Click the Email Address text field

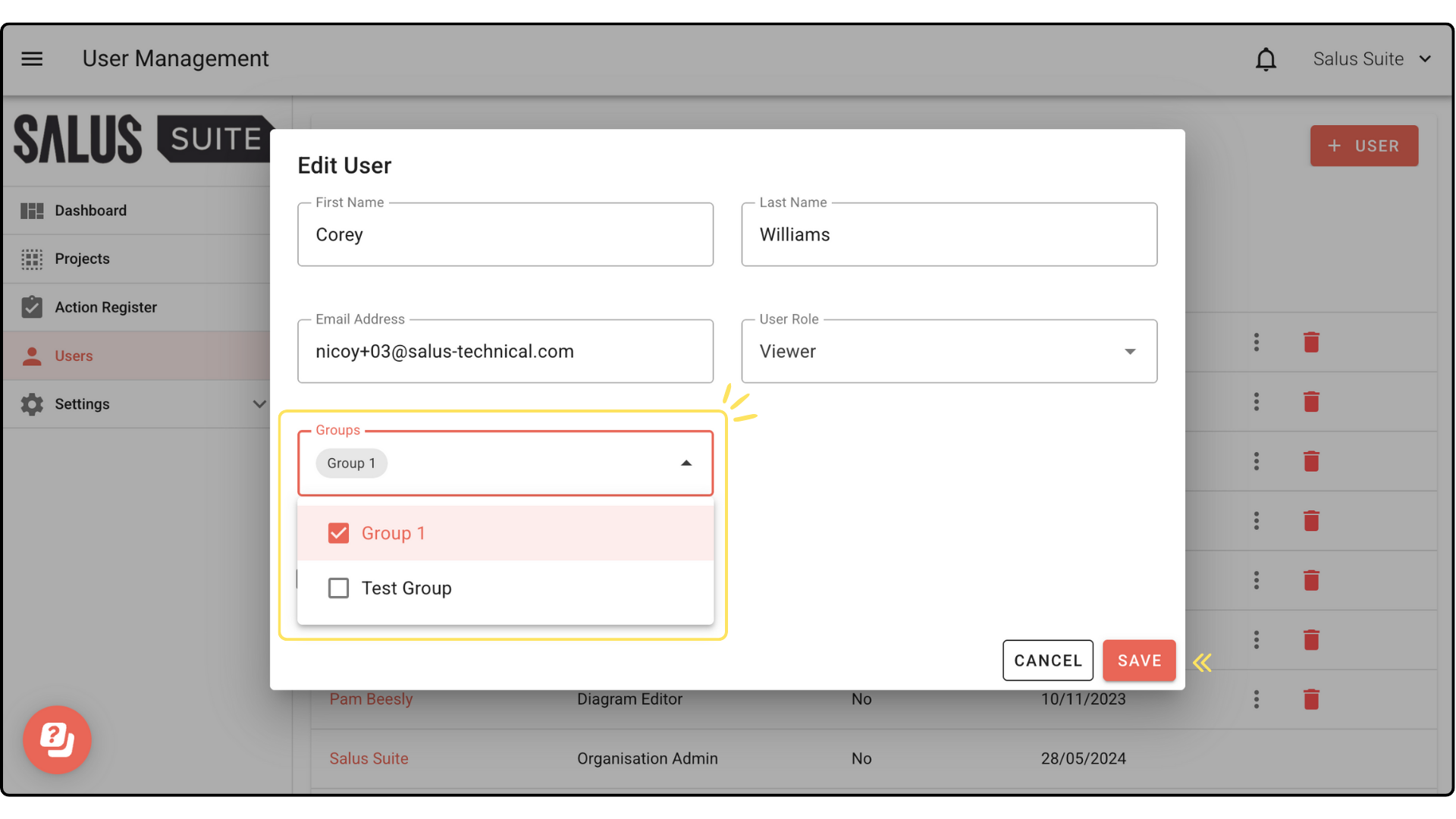click(505, 351)
